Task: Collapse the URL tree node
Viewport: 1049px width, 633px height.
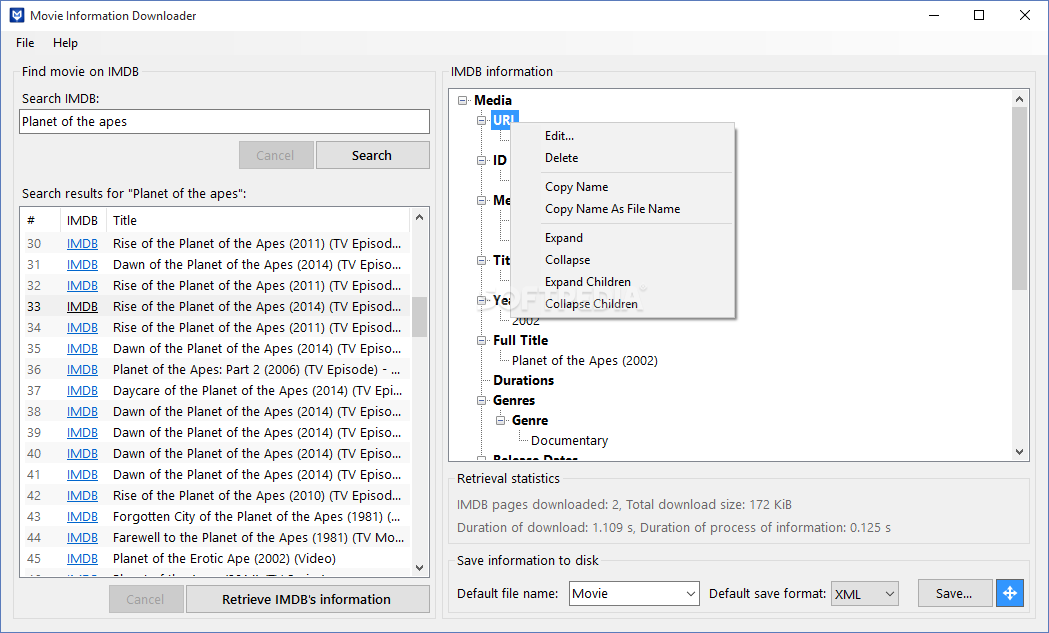Action: coord(481,120)
